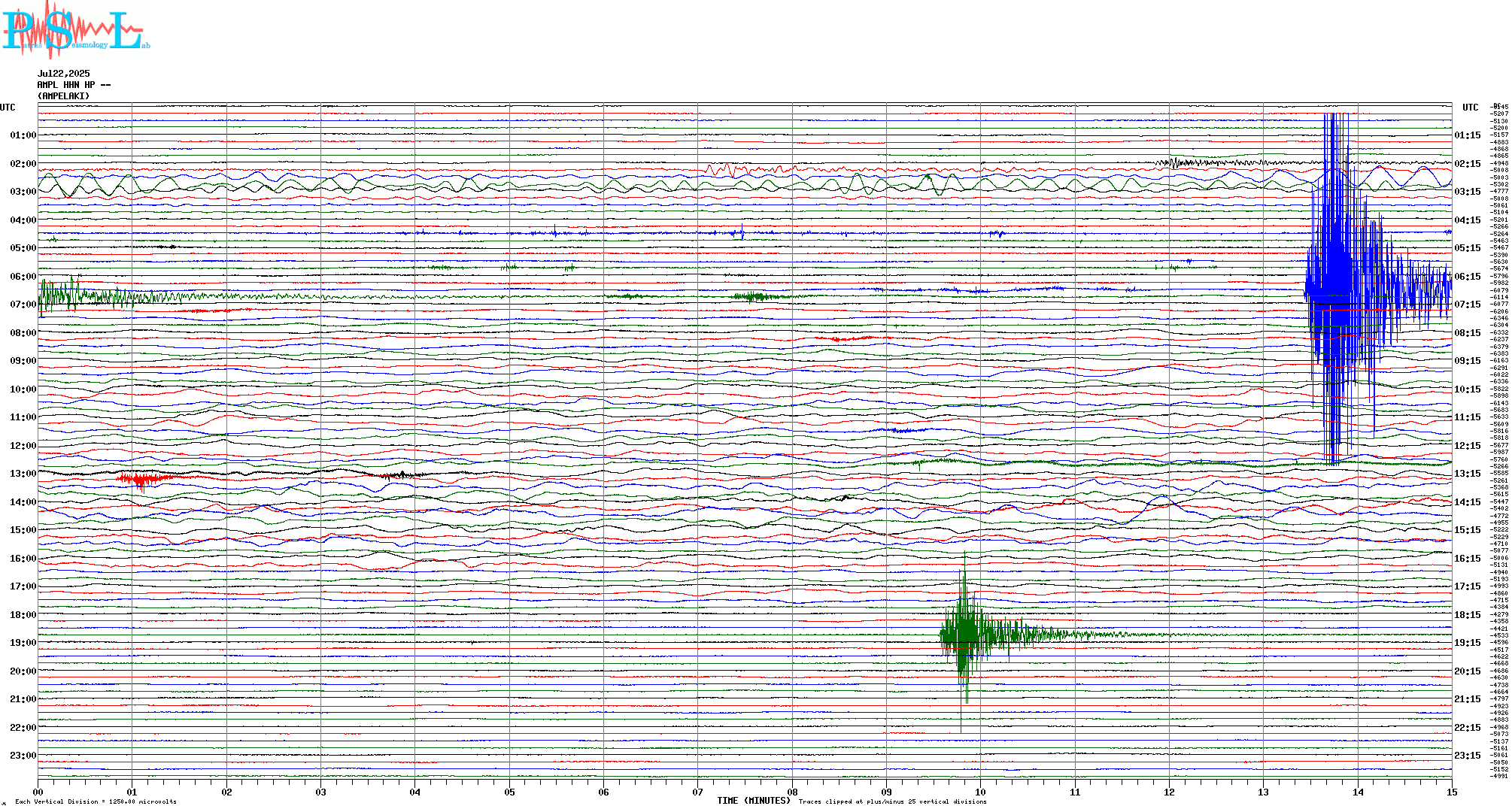The height and width of the screenshot is (812, 1512).
Task: Click the UTC label on the left axis
Action: click(8, 108)
